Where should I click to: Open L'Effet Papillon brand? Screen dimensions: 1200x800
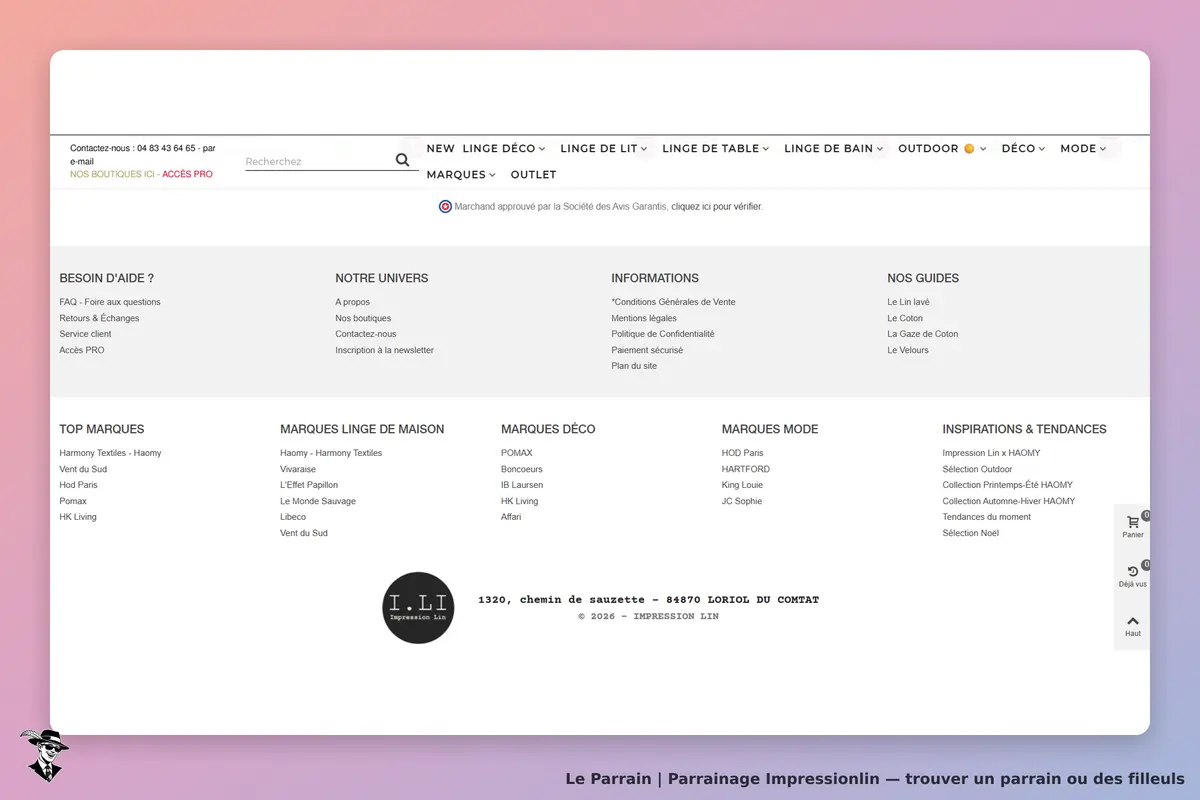pos(309,485)
